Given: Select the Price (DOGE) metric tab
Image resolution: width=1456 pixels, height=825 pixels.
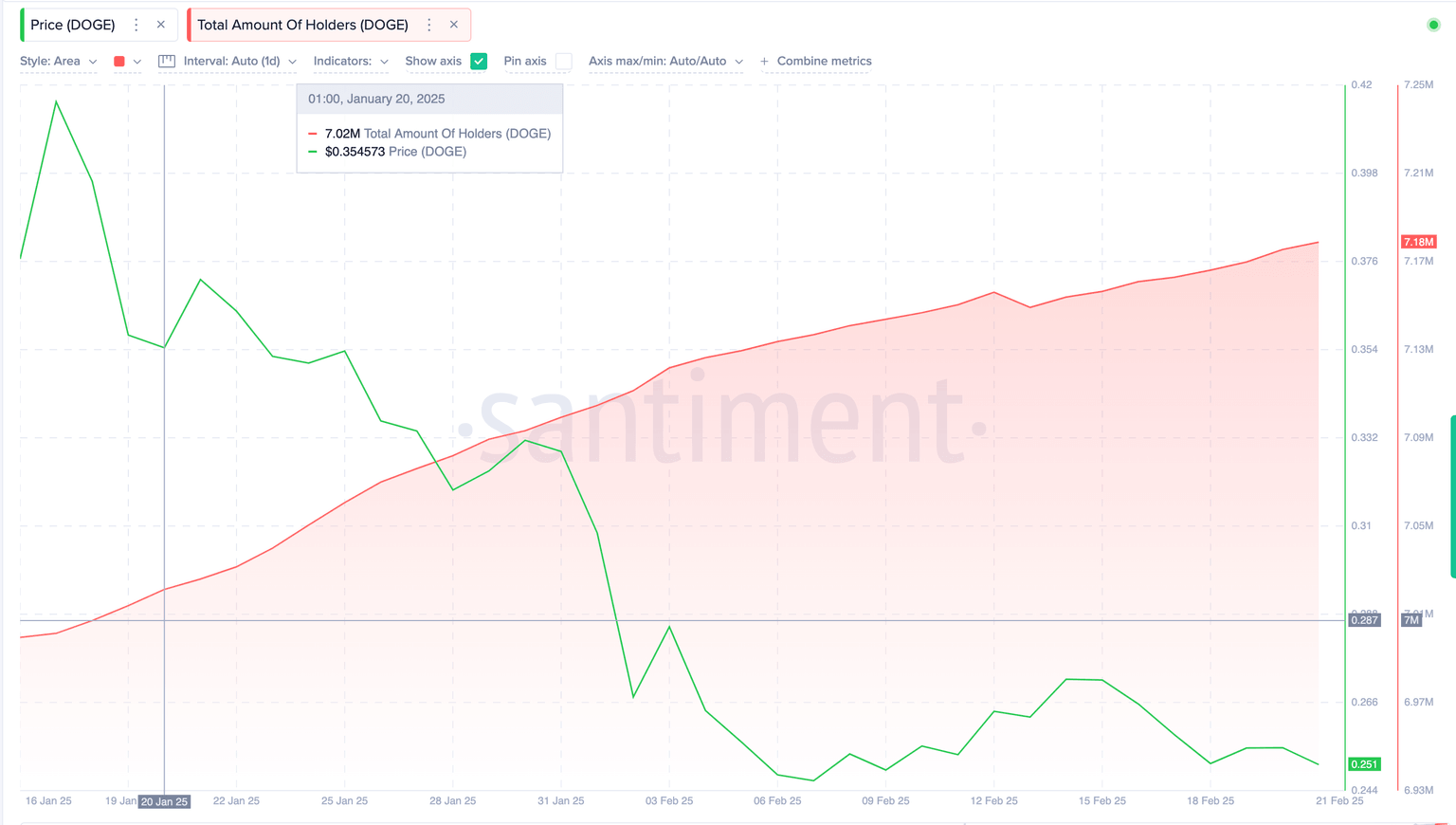Looking at the screenshot, I should tap(73, 25).
